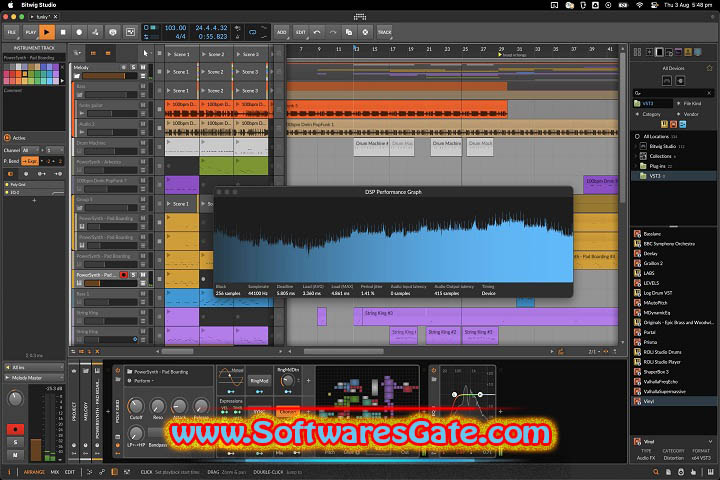Screen dimensions: 720x480
Task: Open the ADD menu
Action: click(281, 32)
